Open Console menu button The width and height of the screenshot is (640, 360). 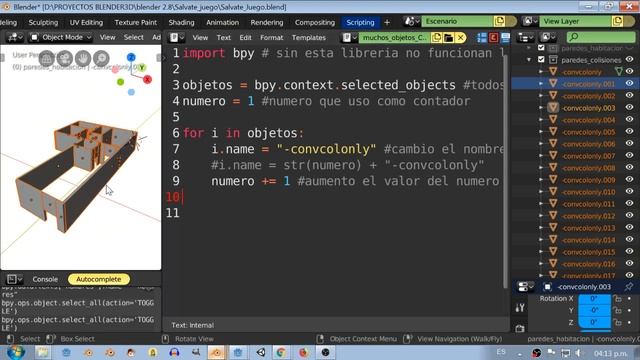coord(45,280)
